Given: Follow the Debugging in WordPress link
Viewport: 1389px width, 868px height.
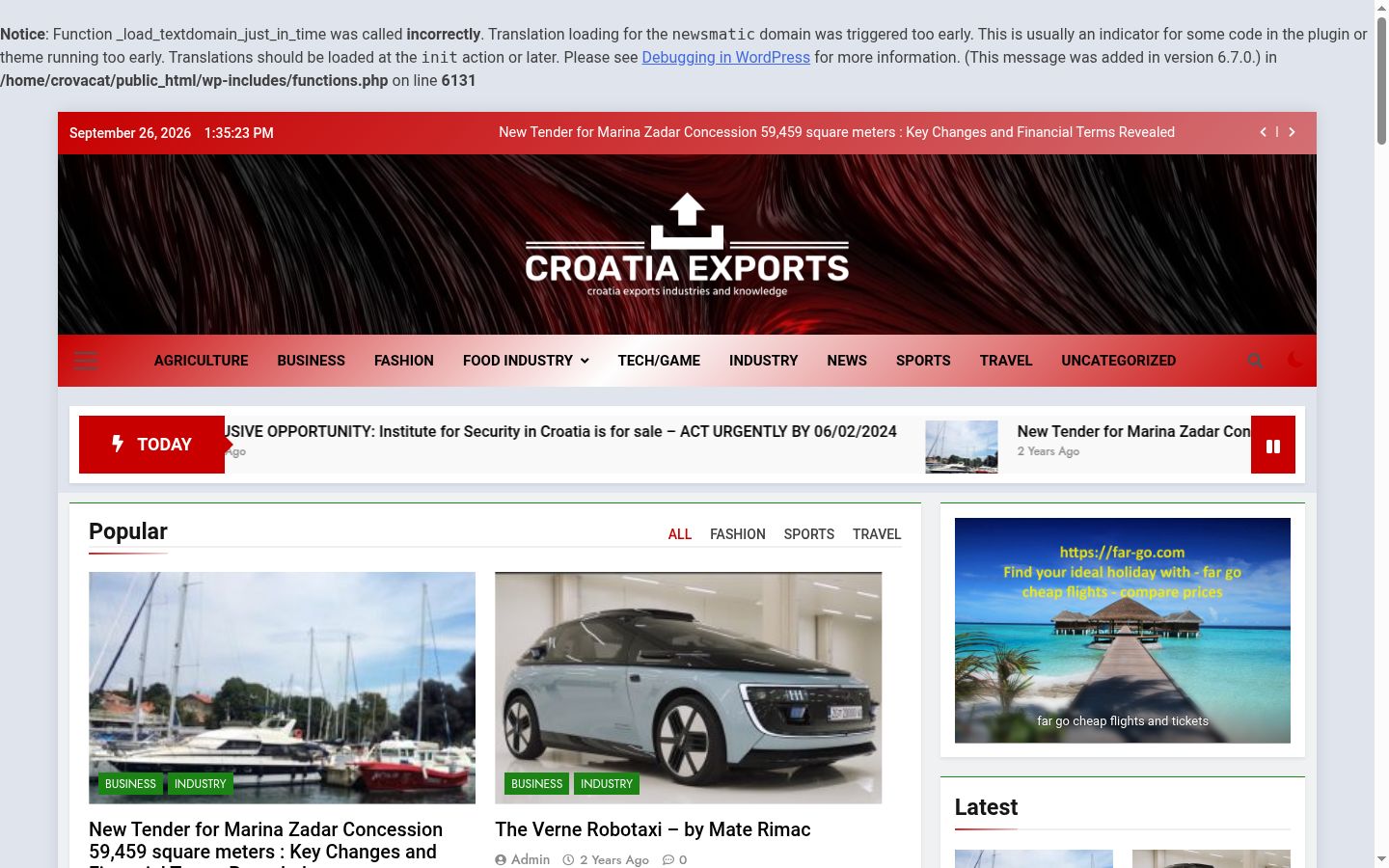Looking at the screenshot, I should coord(726,57).
